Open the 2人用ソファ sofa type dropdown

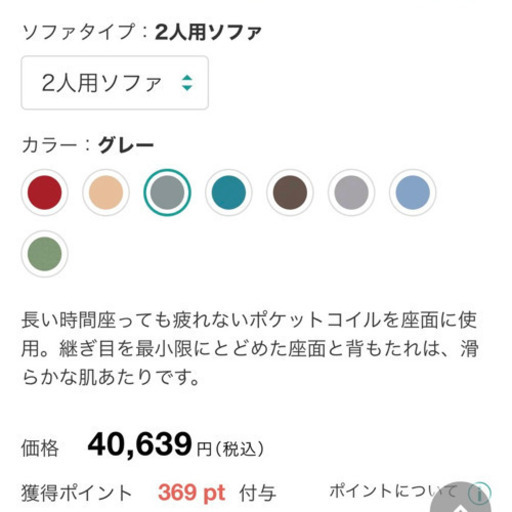point(115,83)
